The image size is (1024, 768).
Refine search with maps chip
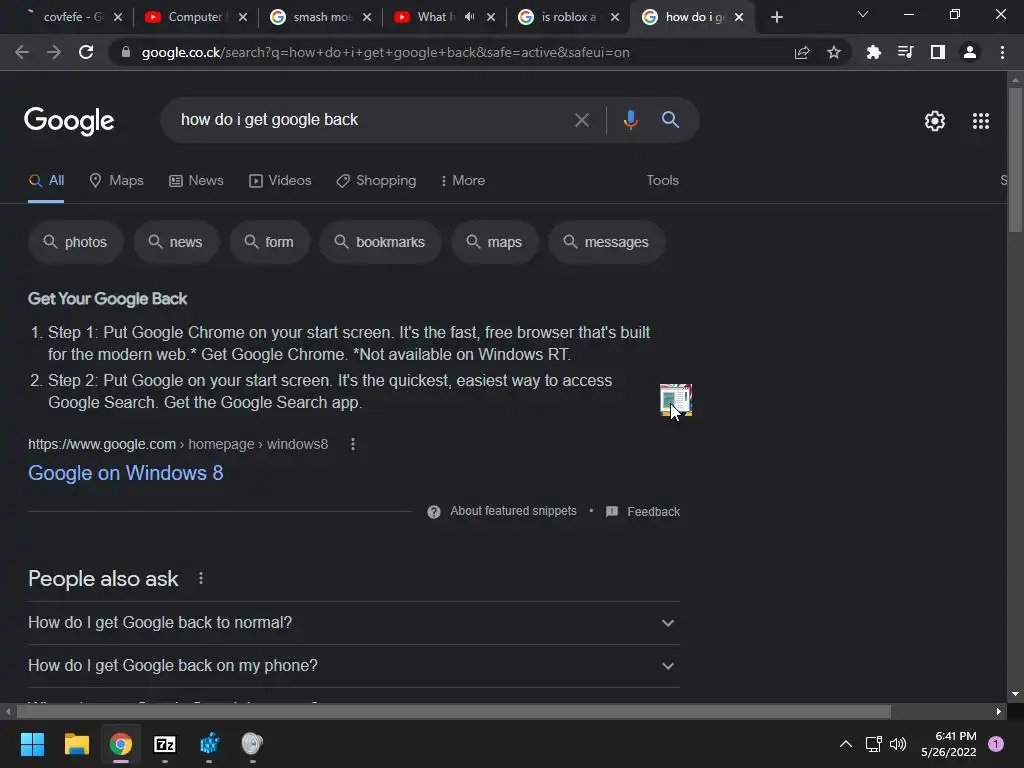494,242
